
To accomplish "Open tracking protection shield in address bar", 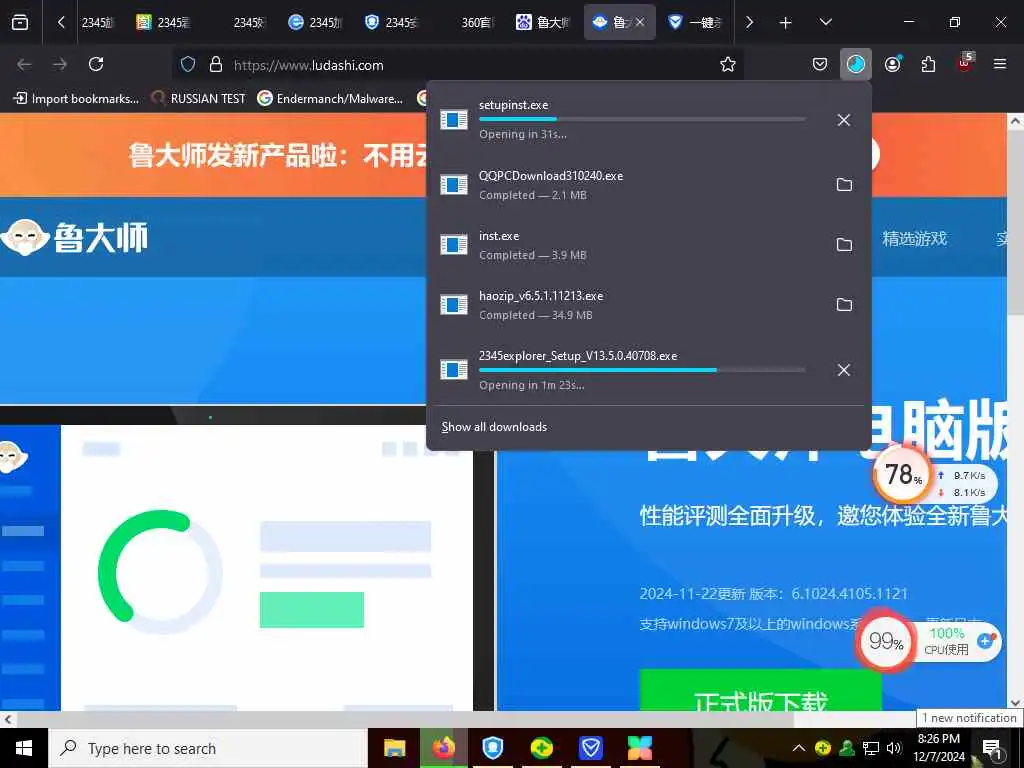I will 188,65.
